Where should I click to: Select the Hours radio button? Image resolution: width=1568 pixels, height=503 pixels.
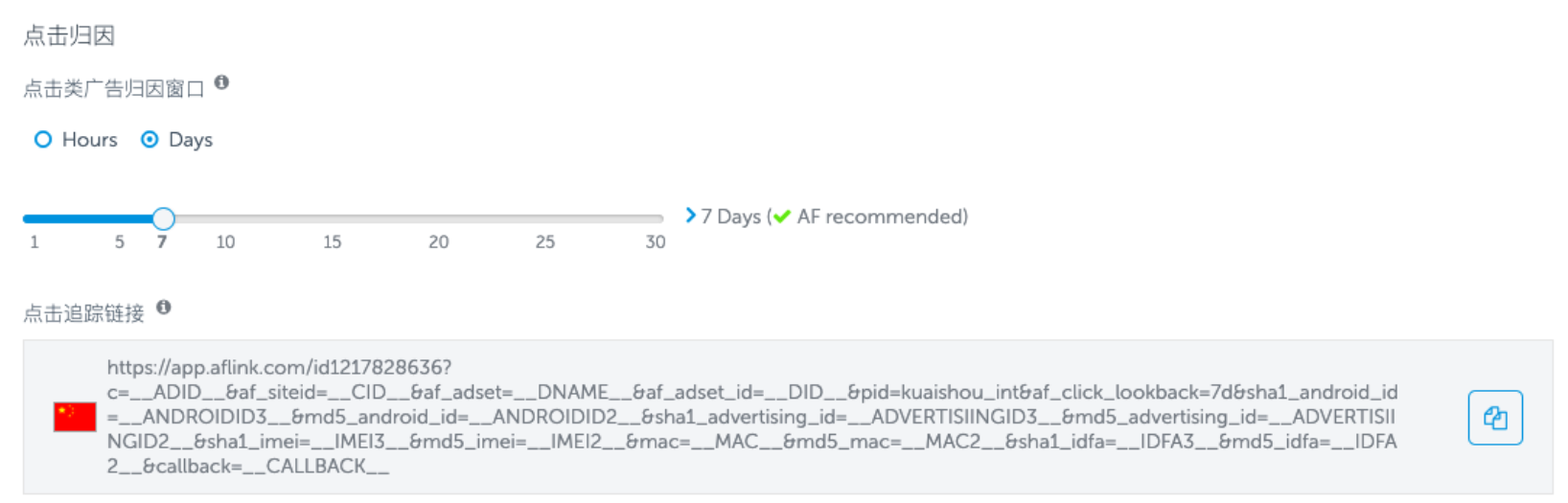point(43,140)
